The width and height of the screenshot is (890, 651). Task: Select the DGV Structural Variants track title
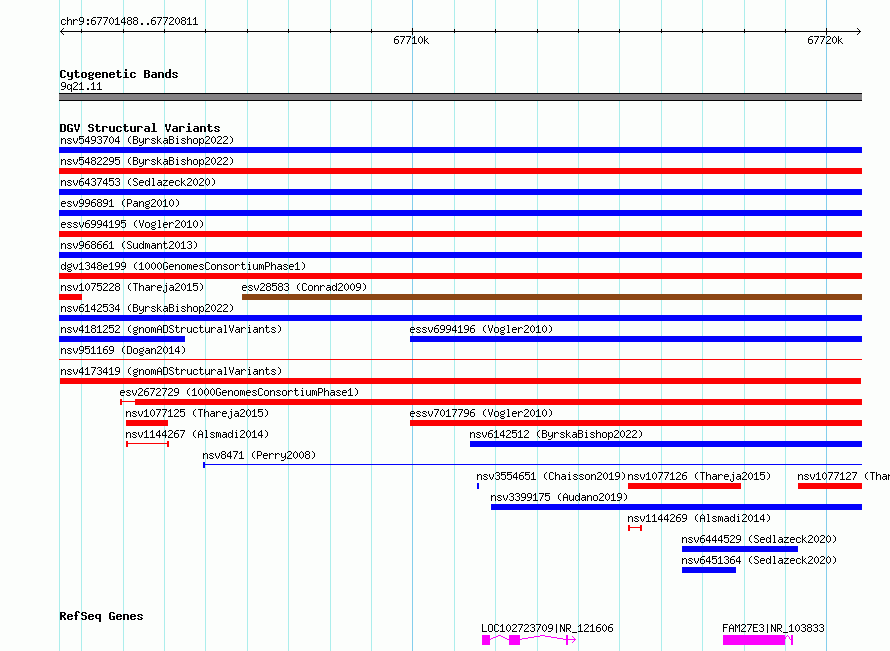[140, 128]
